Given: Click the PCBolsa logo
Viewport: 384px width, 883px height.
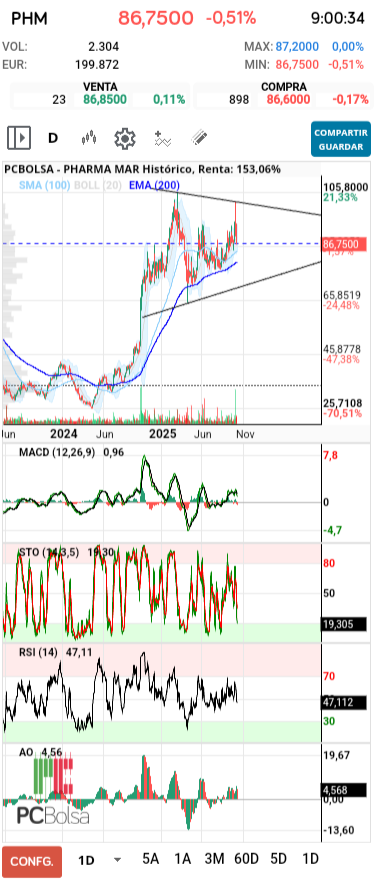Looking at the screenshot, I should (52, 815).
